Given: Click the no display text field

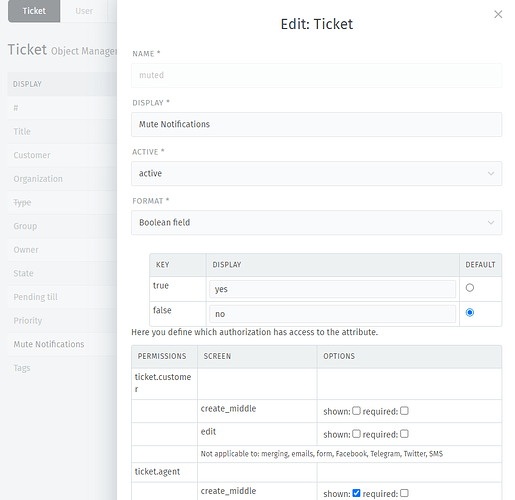Looking at the screenshot, I should [x=332, y=314].
